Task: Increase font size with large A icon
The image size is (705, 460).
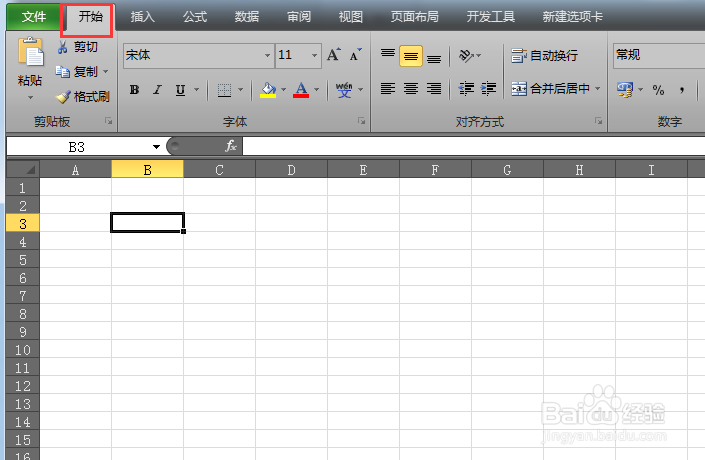Action: tap(334, 55)
